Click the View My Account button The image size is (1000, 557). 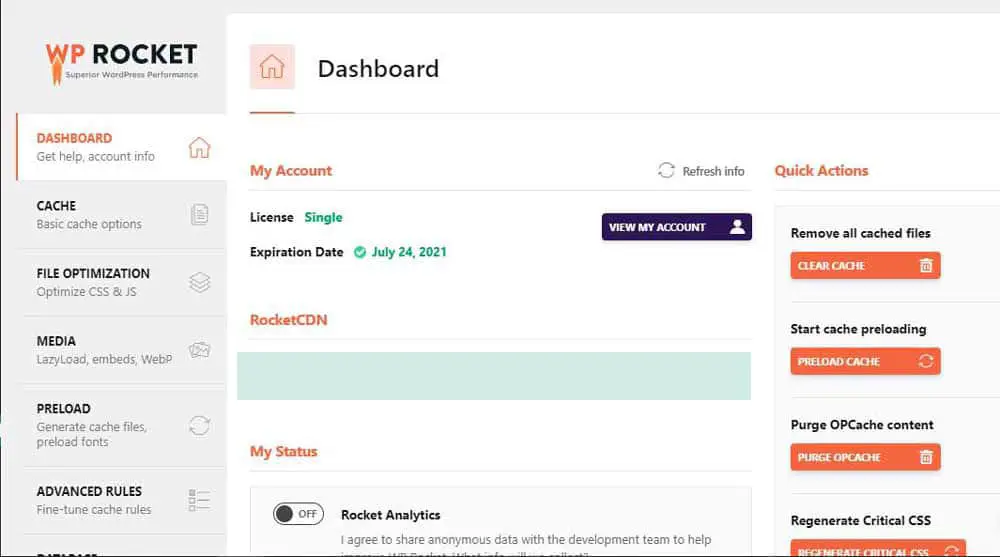click(677, 227)
